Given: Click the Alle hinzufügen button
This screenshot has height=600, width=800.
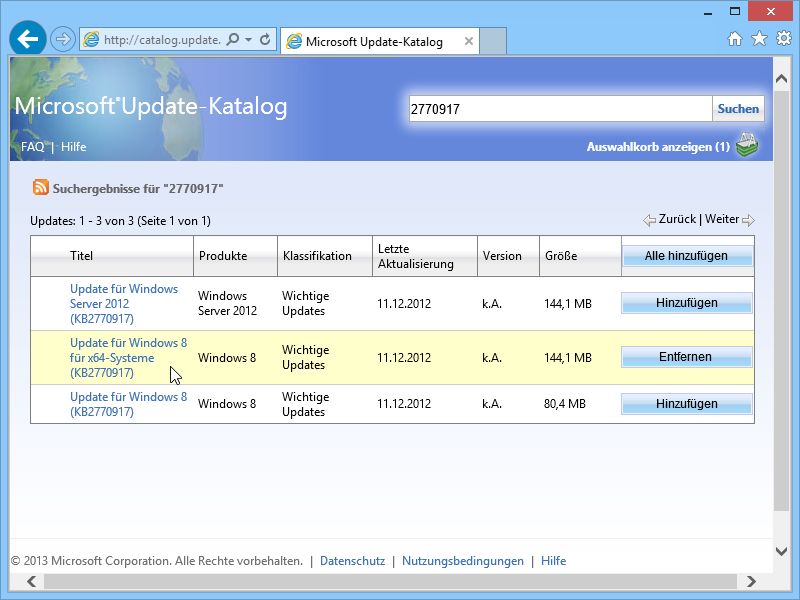Looking at the screenshot, I should (x=687, y=256).
